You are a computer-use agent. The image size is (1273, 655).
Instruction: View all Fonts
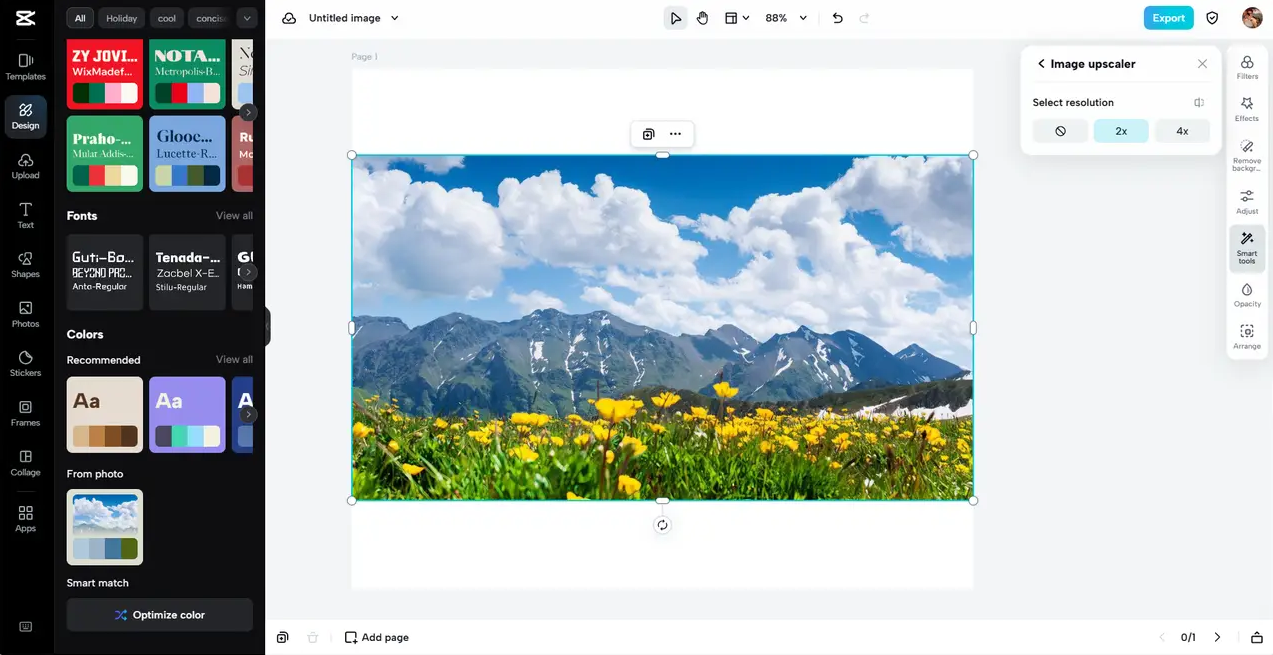234,216
